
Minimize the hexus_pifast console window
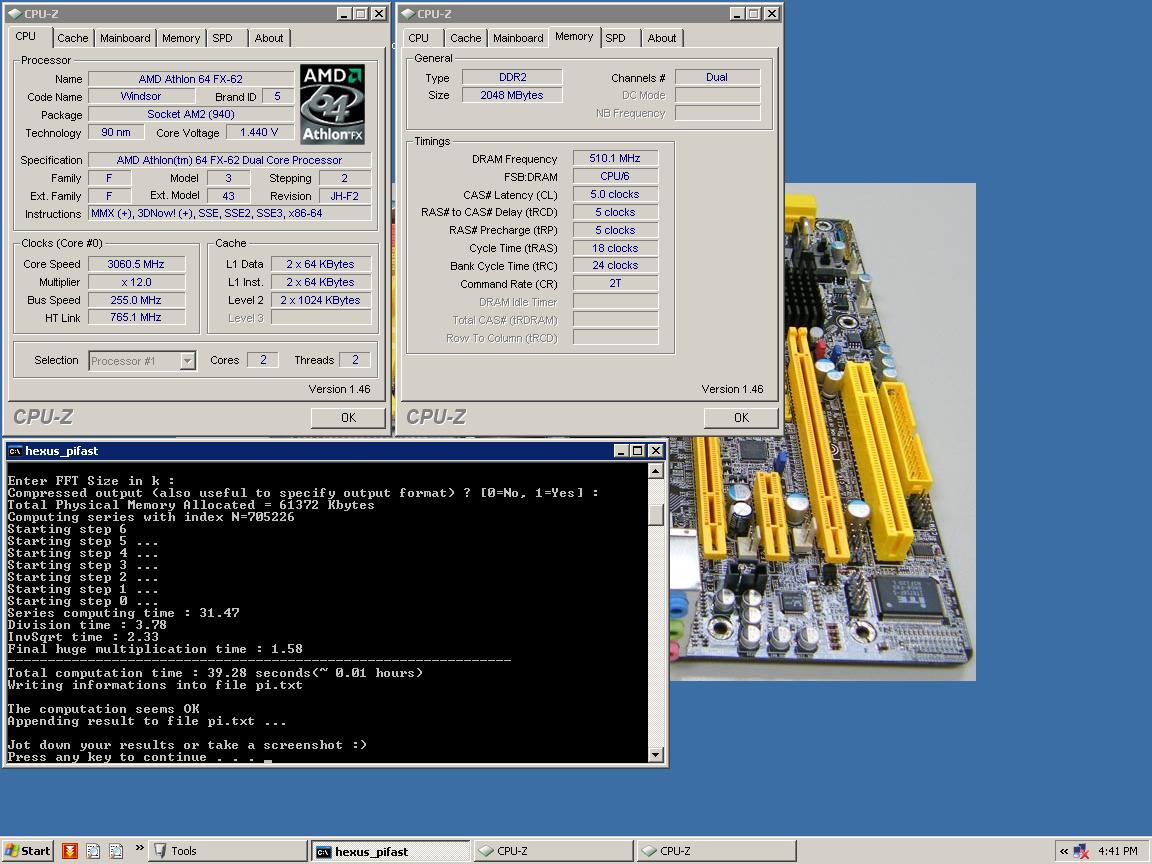click(621, 450)
